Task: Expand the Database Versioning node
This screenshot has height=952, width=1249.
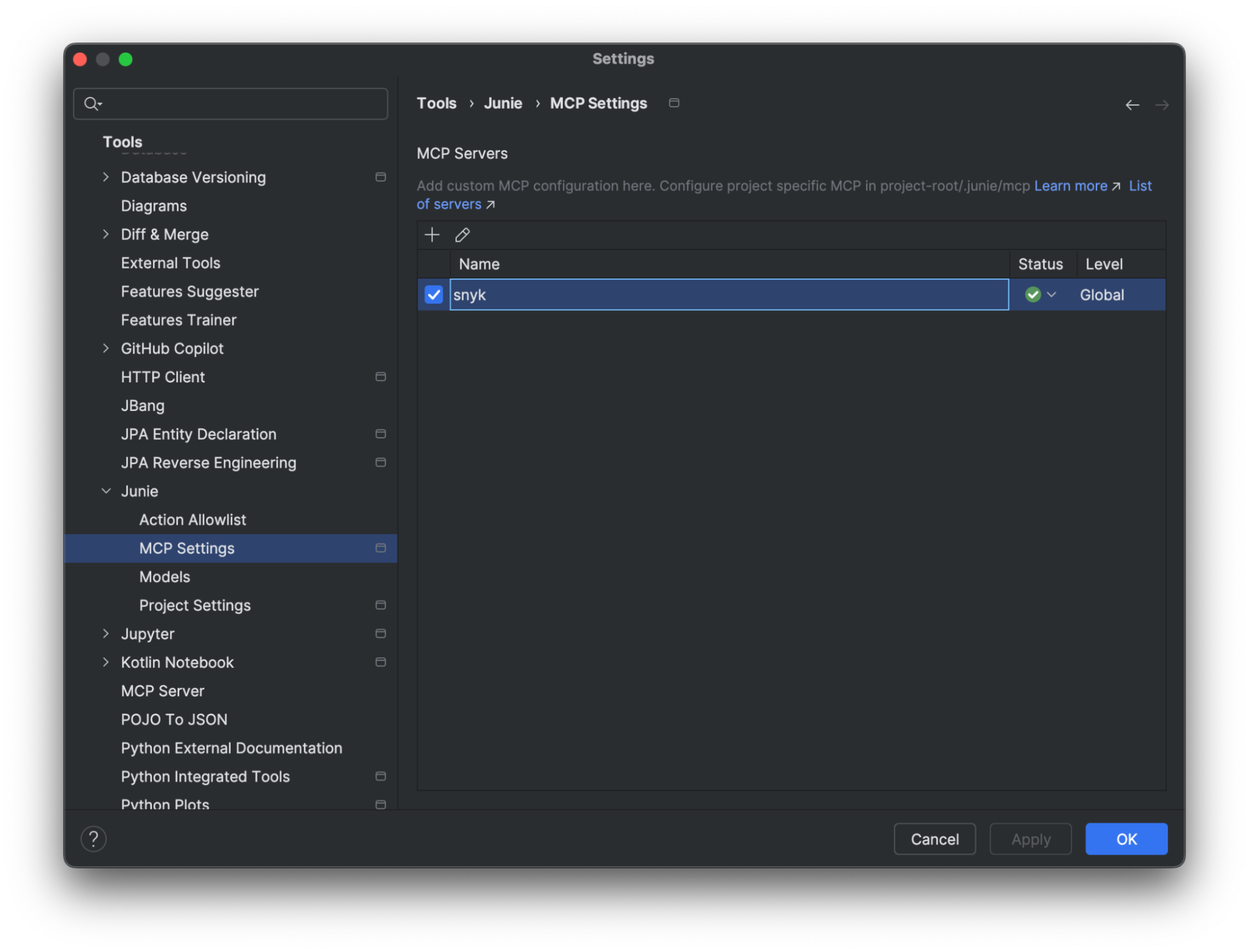Action: (106, 177)
